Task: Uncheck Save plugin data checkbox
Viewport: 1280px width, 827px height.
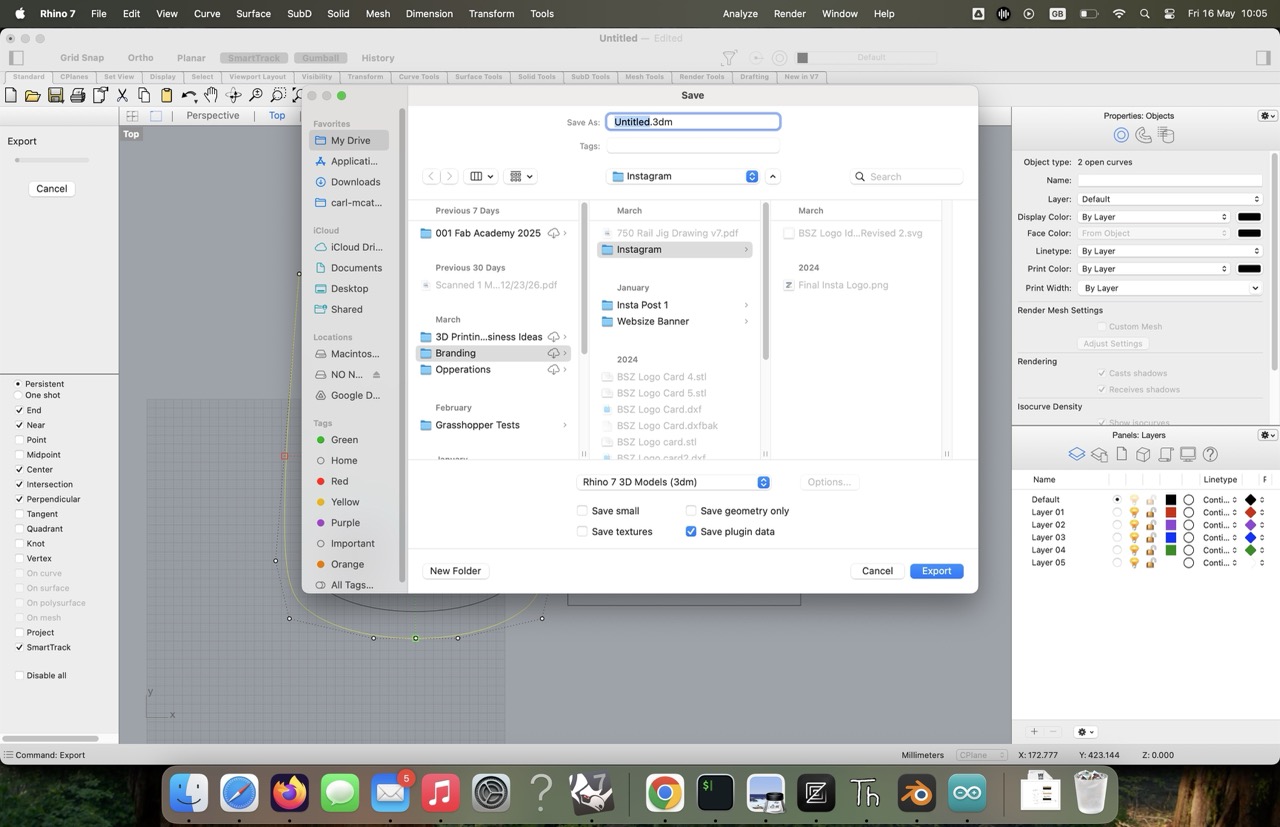Action: click(x=691, y=532)
